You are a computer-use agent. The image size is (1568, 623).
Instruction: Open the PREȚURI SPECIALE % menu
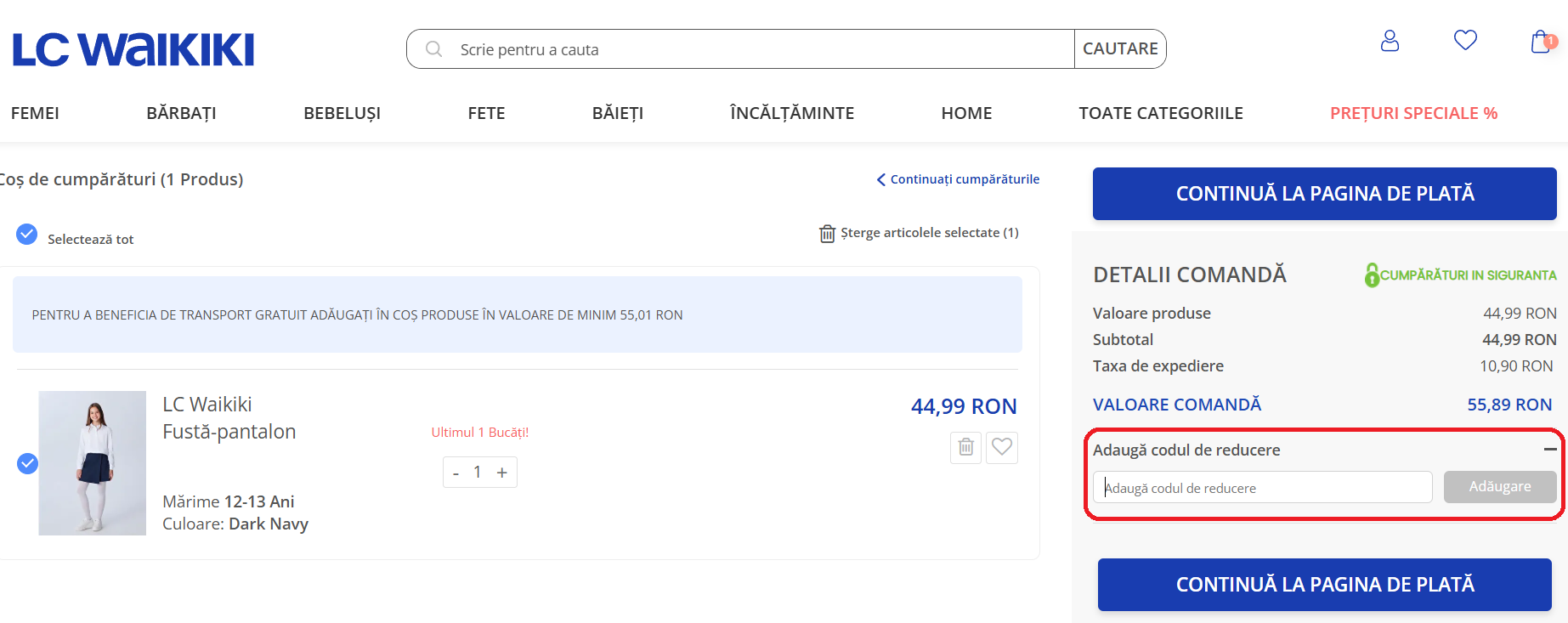click(x=1413, y=113)
